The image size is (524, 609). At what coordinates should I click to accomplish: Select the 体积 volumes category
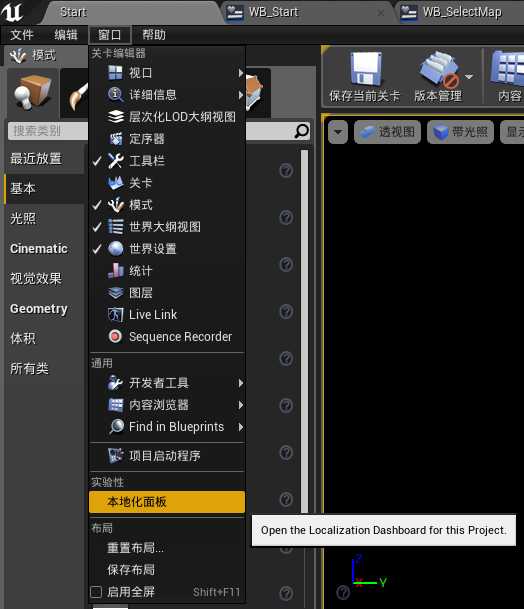click(44, 338)
